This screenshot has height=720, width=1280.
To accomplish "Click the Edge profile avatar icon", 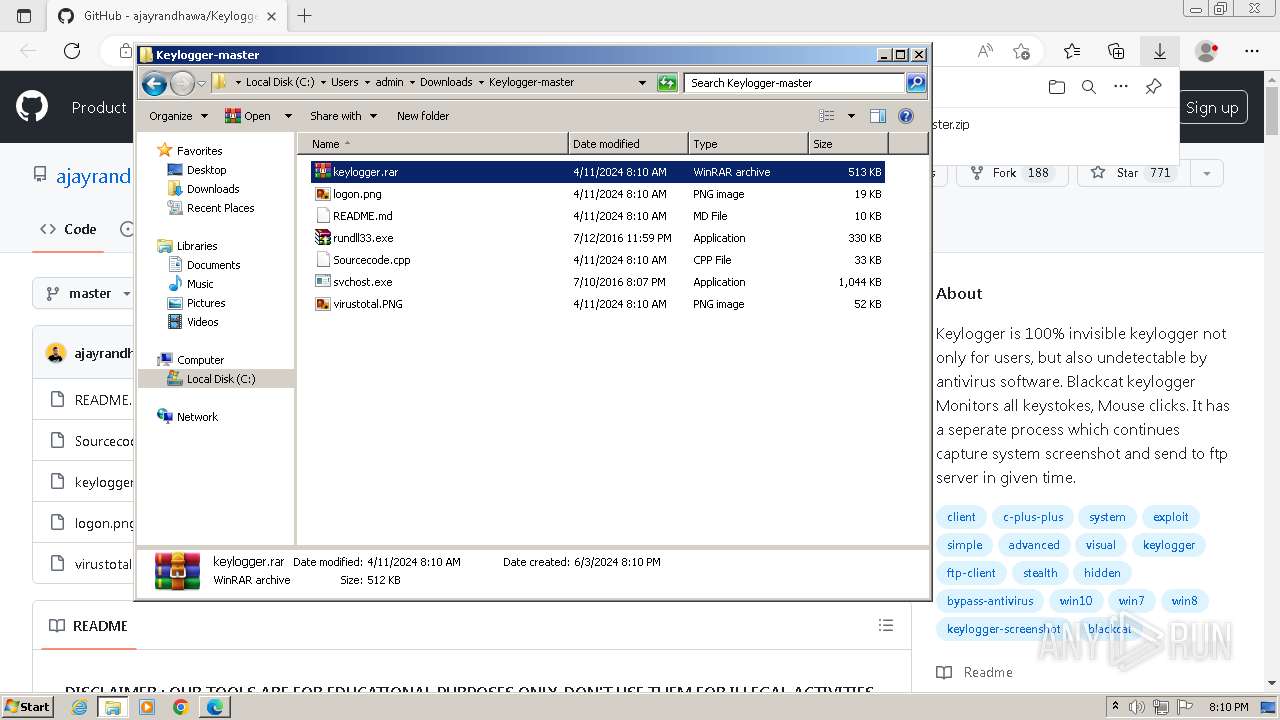I will pos(1207,51).
